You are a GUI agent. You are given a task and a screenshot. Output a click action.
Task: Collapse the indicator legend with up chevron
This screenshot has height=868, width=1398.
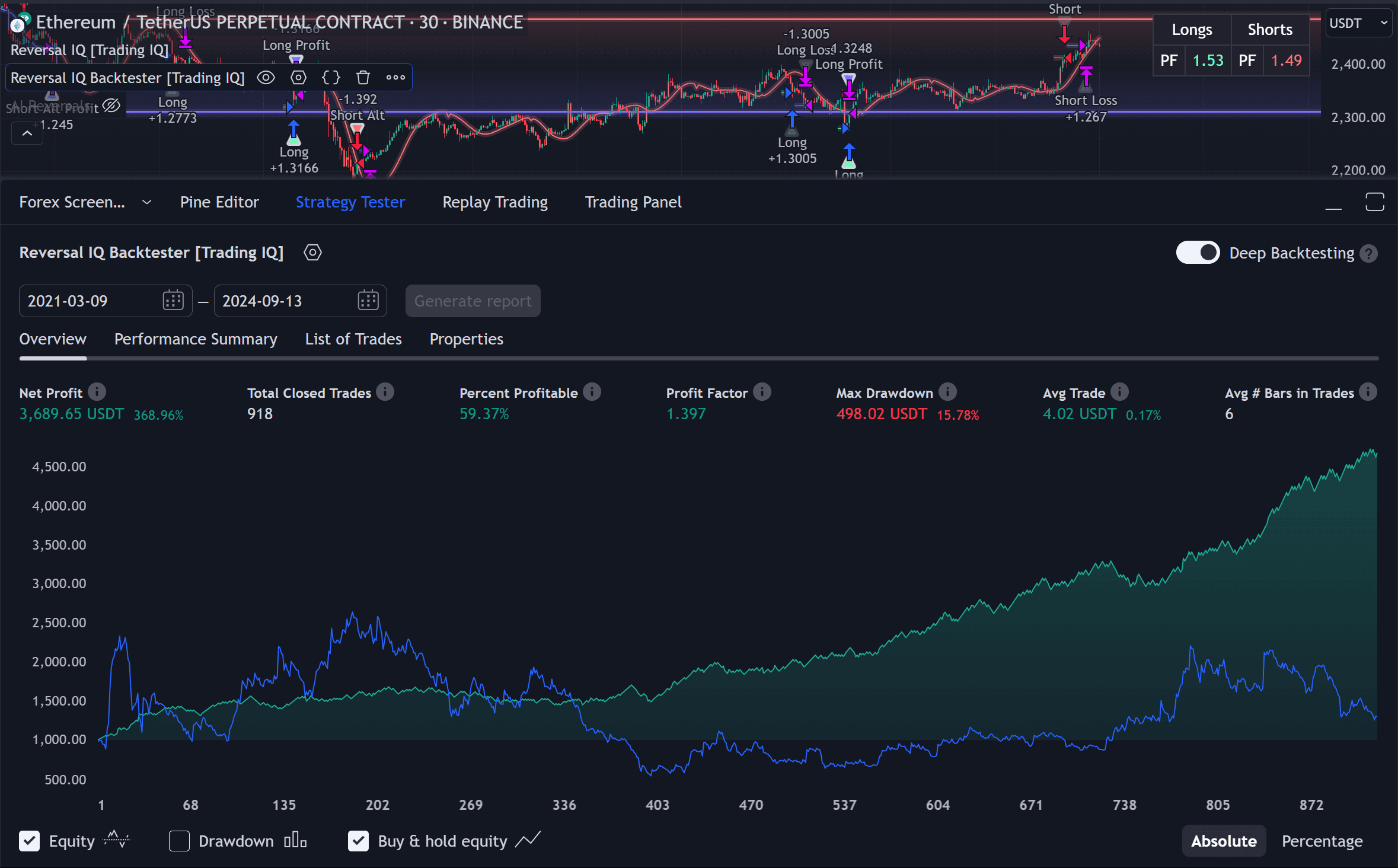tap(27, 133)
